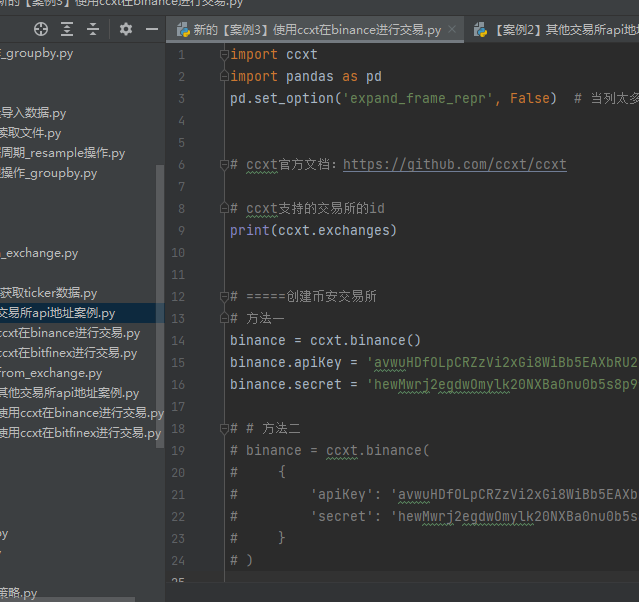Open 使用ccxt在bitfinex进行交易.py at bottom of tree
The height and width of the screenshot is (602, 639).
[x=80, y=433]
